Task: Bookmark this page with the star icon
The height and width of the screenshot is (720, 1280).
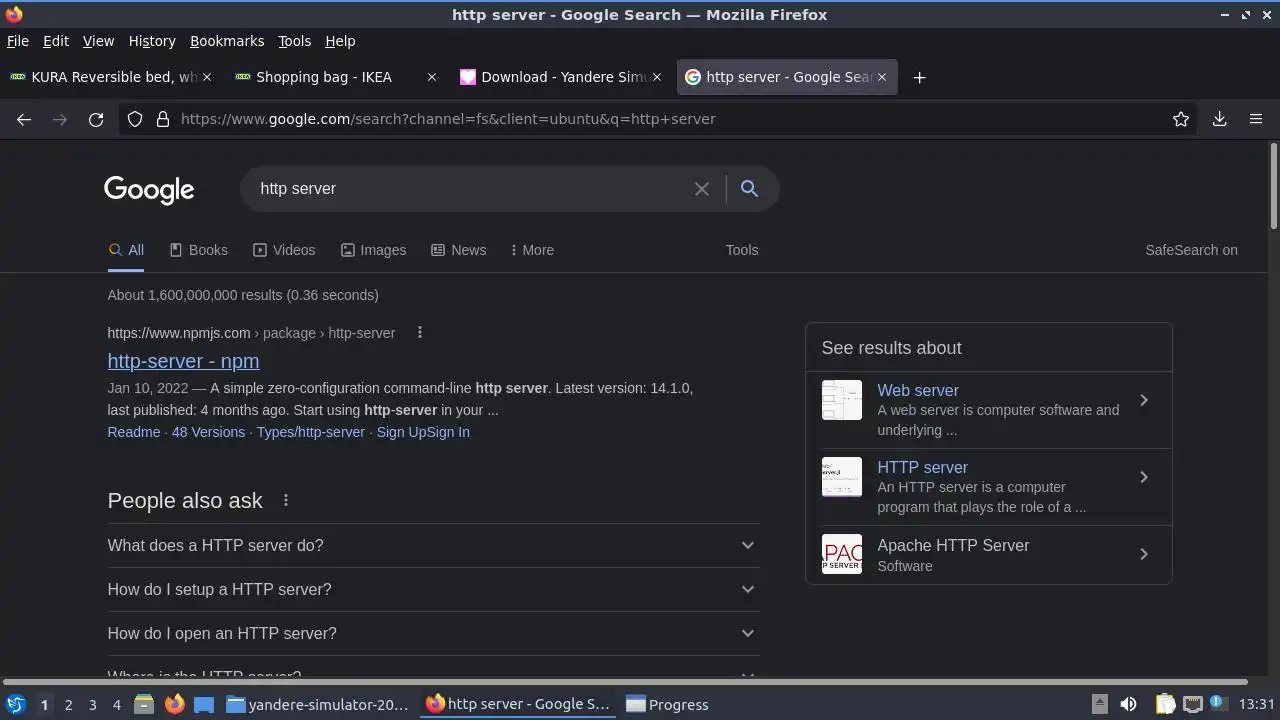Action: tap(1181, 119)
